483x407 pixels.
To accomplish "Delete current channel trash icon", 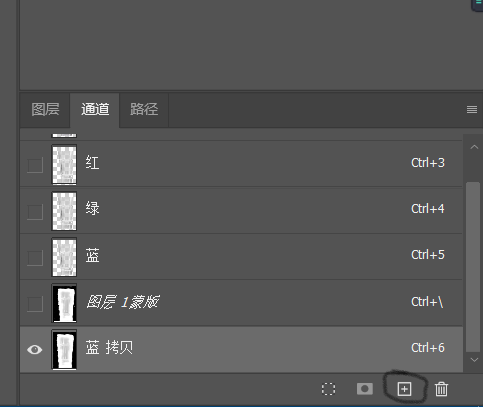I will point(441,389).
